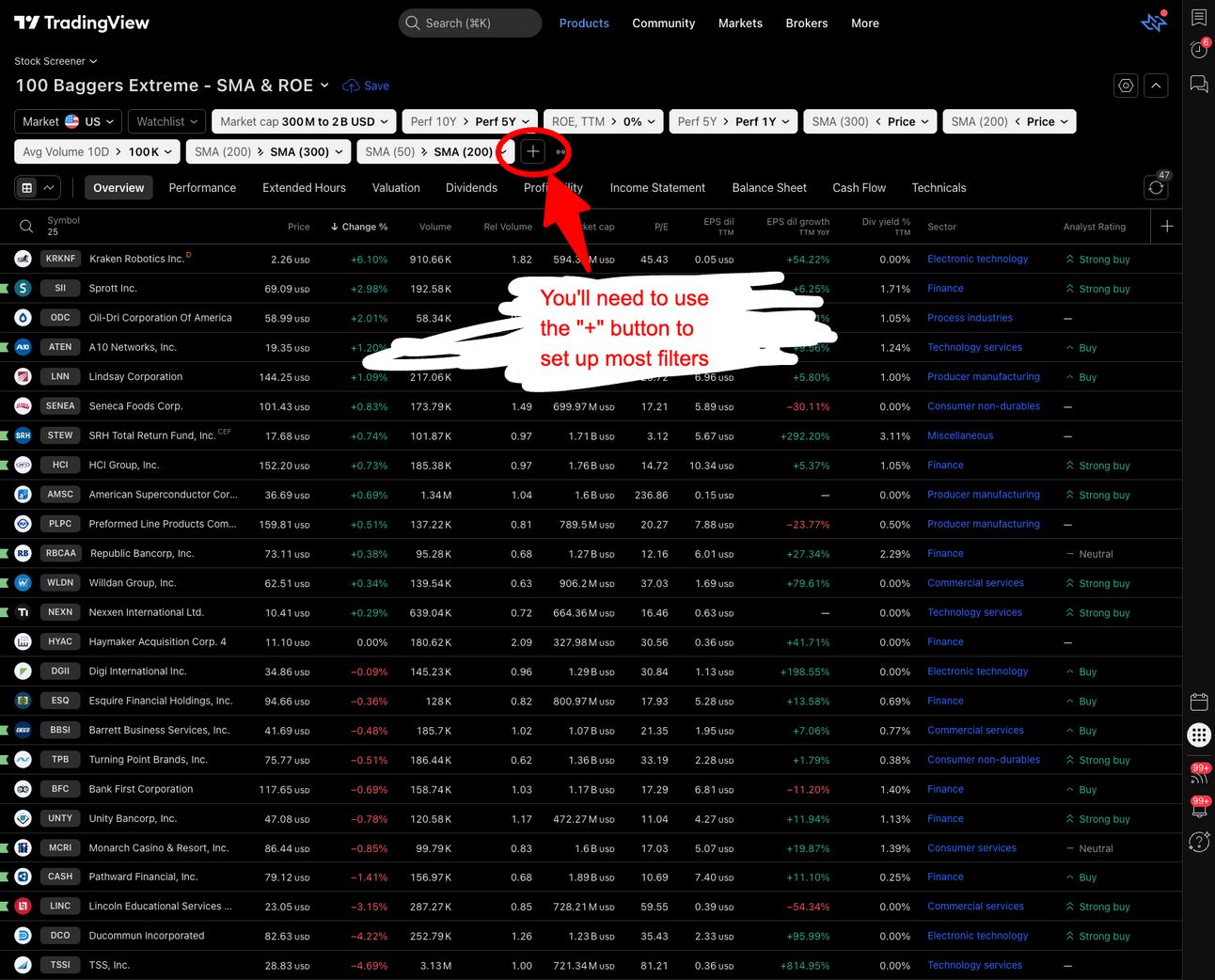Click the Kraken Robotics logo icon

click(x=24, y=259)
